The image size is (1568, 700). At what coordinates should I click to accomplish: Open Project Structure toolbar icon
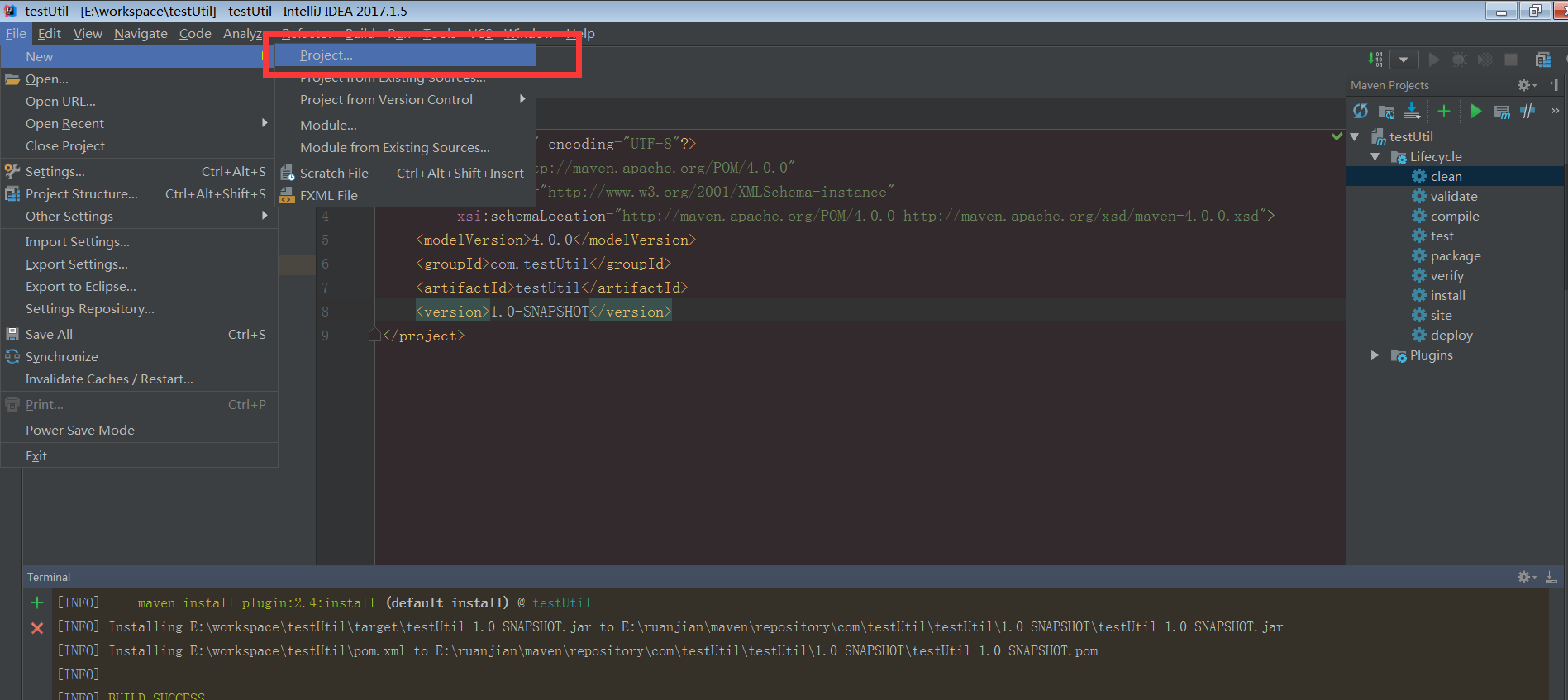[x=1543, y=60]
